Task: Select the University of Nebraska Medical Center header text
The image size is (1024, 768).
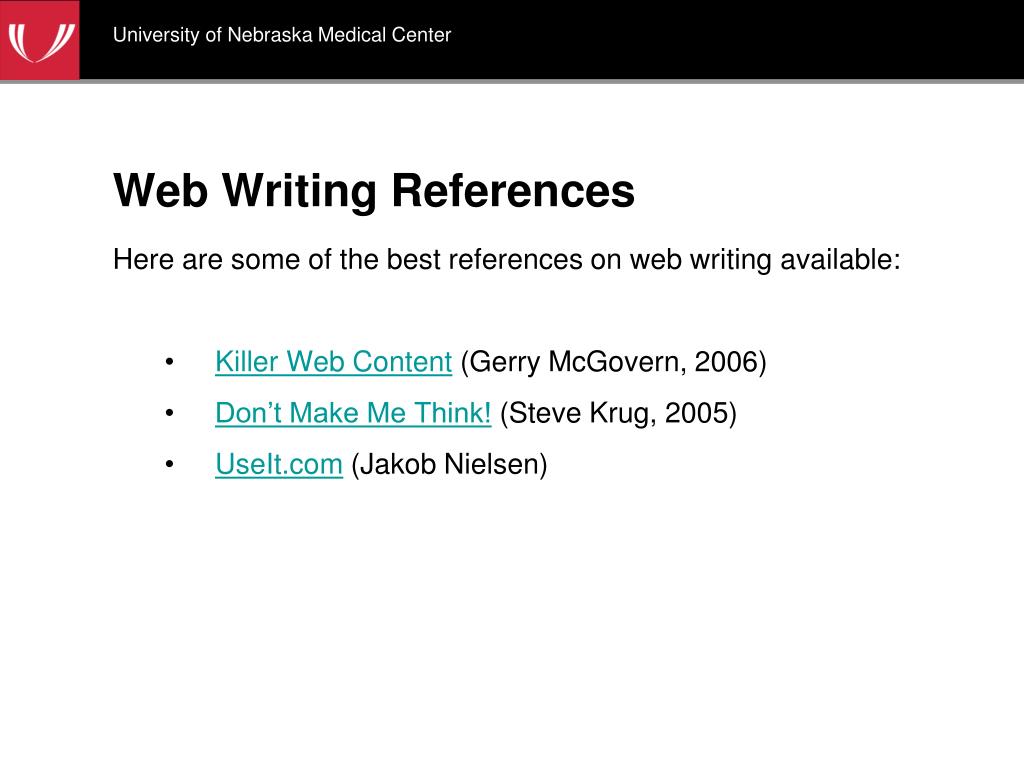Action: pyautogui.click(x=281, y=35)
